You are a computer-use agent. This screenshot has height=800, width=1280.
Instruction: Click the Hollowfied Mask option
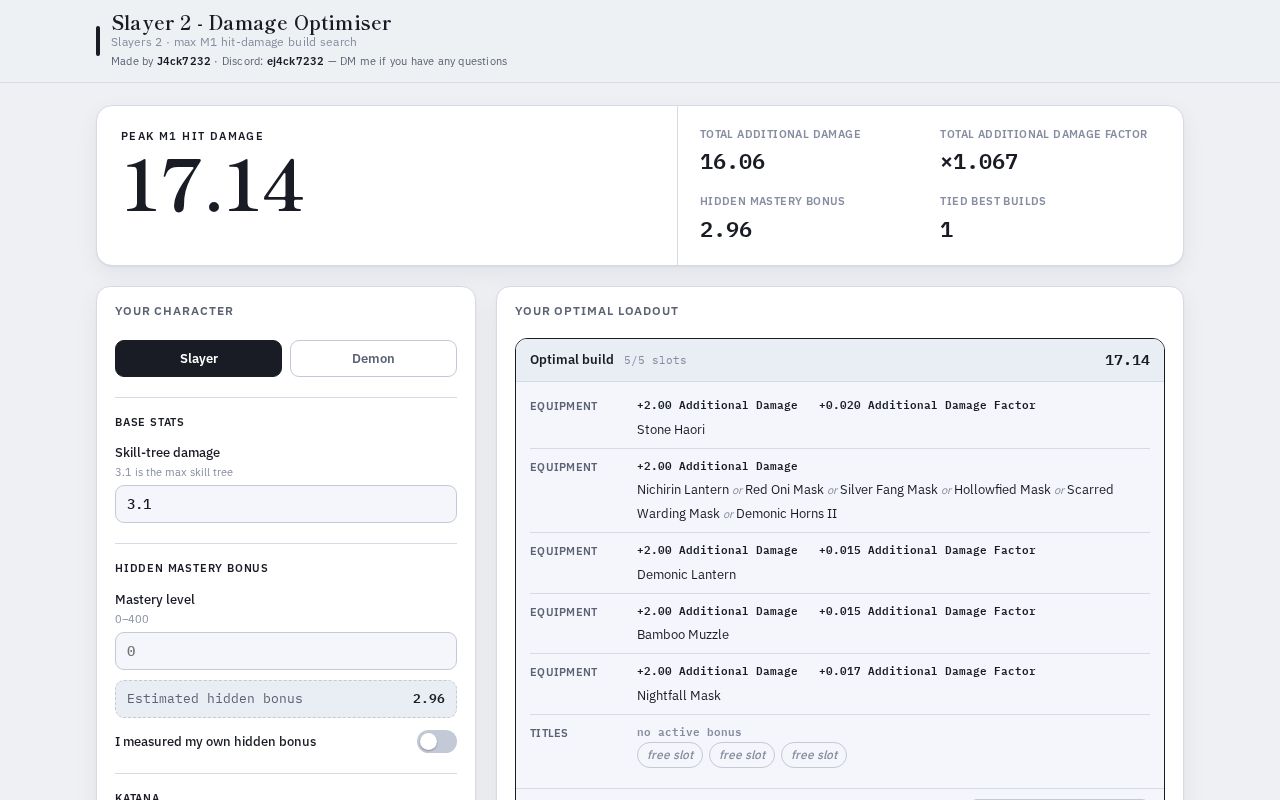click(x=1002, y=489)
